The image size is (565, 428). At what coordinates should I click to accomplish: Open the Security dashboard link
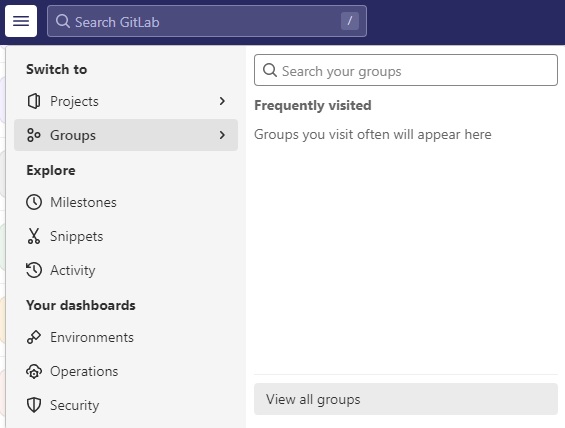tap(126, 405)
